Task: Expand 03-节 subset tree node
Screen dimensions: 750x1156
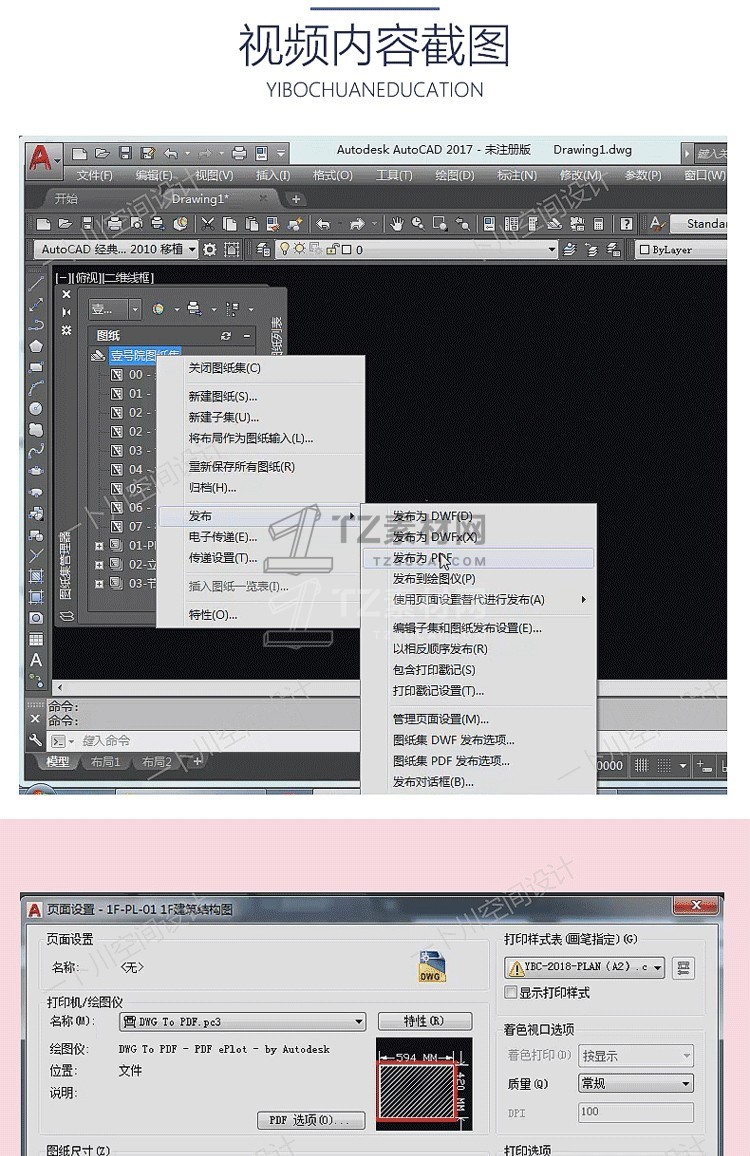Action: [x=99, y=584]
